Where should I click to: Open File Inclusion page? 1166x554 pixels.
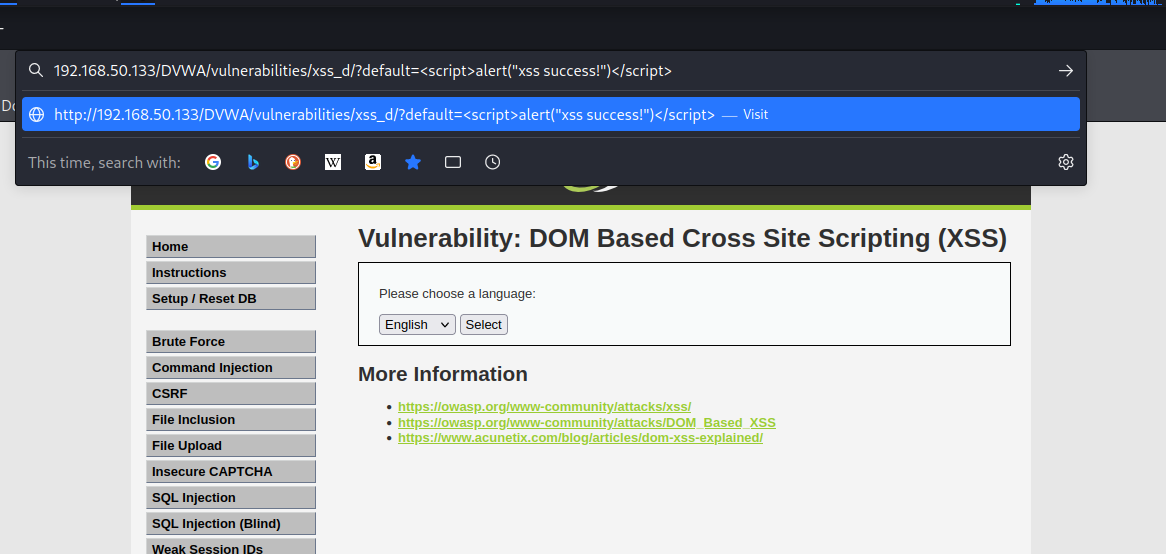(231, 419)
